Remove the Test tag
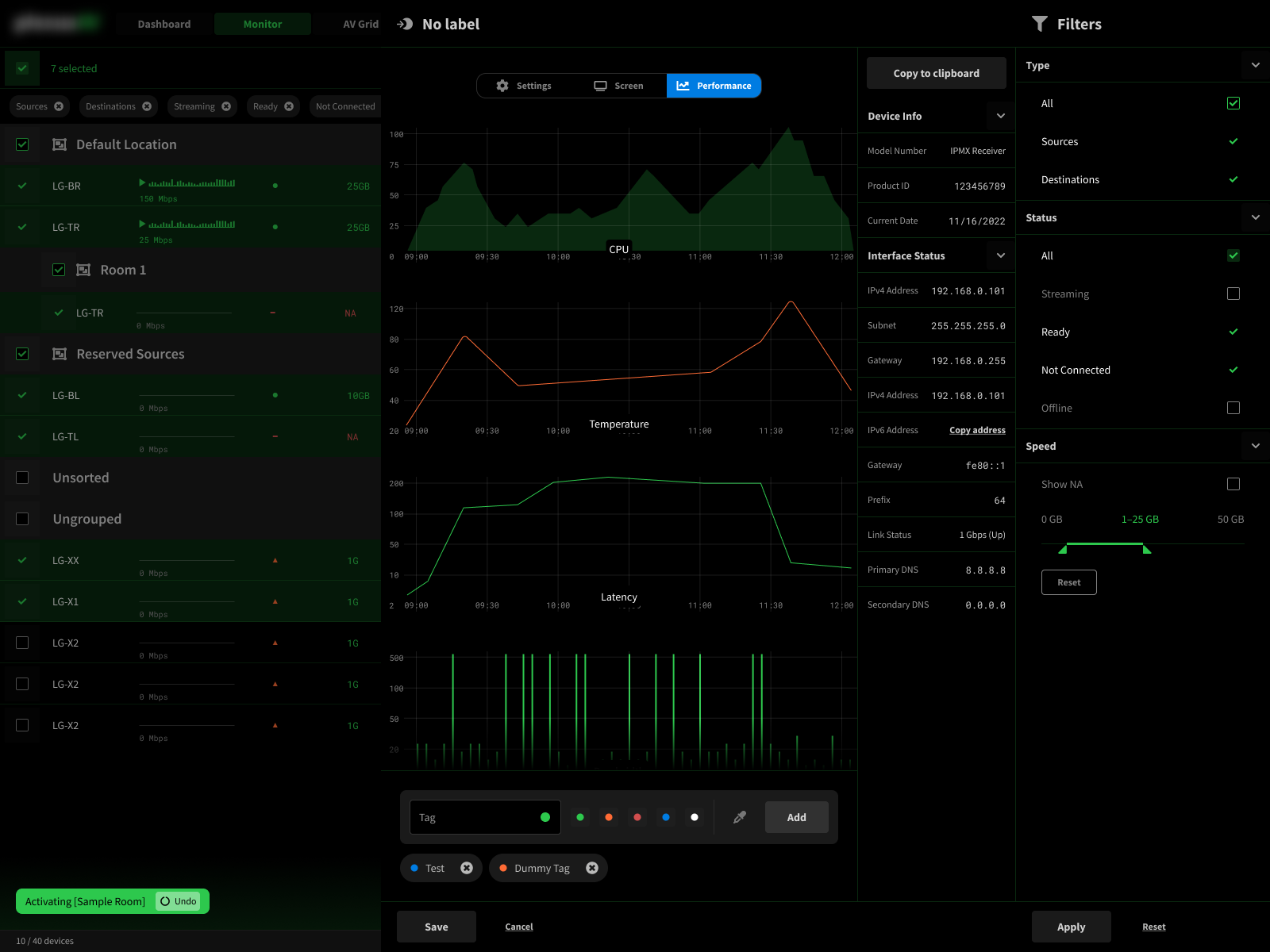Image resolution: width=1270 pixels, height=952 pixels. pos(467,868)
